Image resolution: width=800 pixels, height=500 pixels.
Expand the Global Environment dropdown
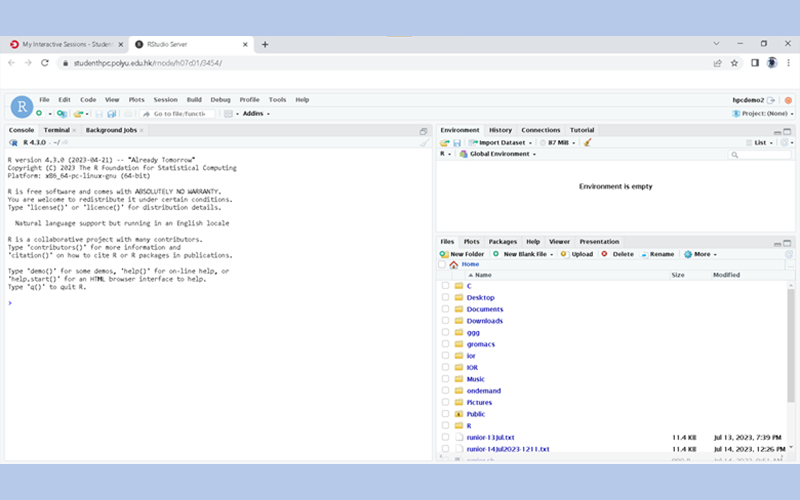501,154
